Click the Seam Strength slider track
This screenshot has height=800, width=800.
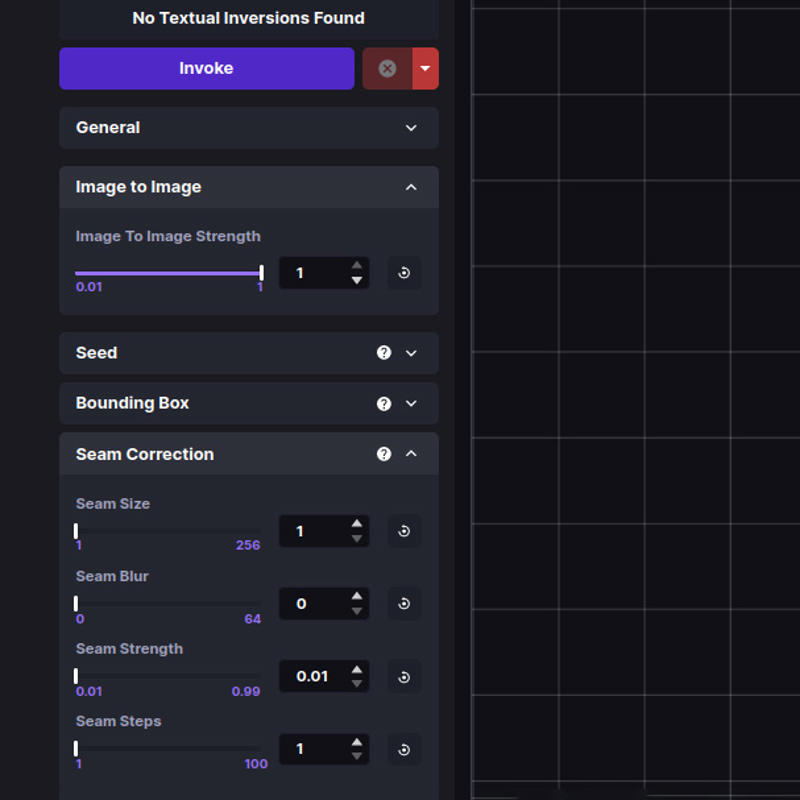tap(168, 676)
